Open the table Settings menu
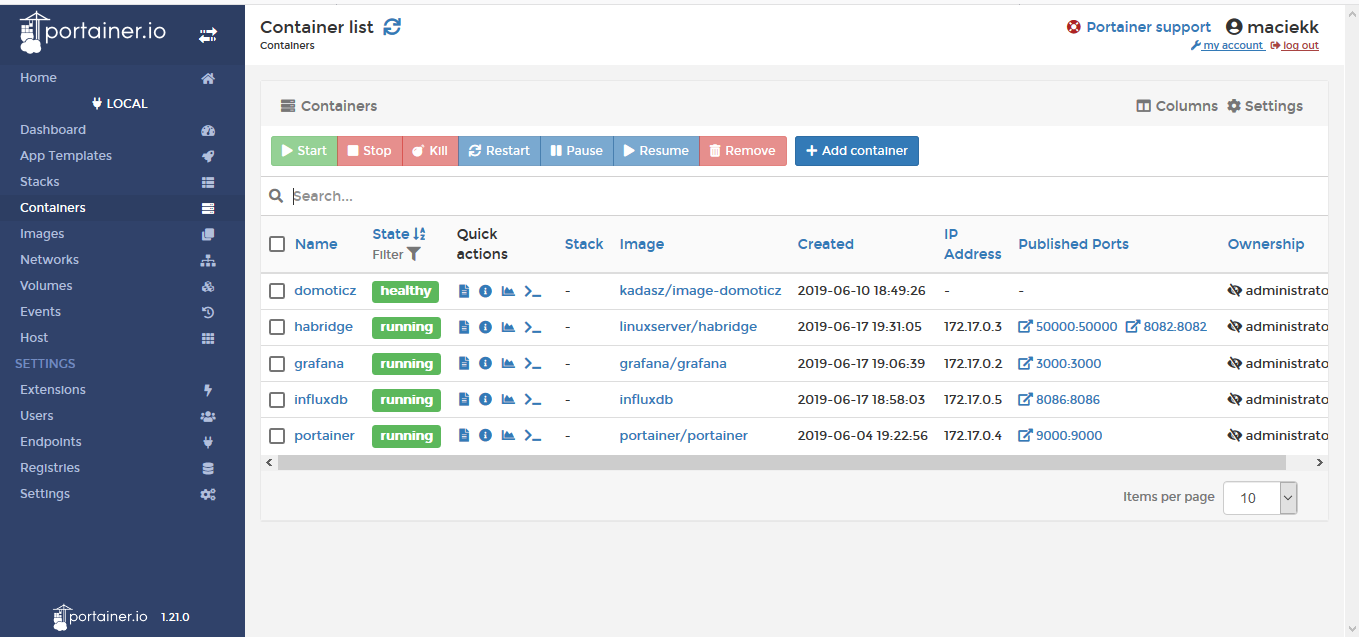This screenshot has width=1359, height=637. pos(1265,106)
